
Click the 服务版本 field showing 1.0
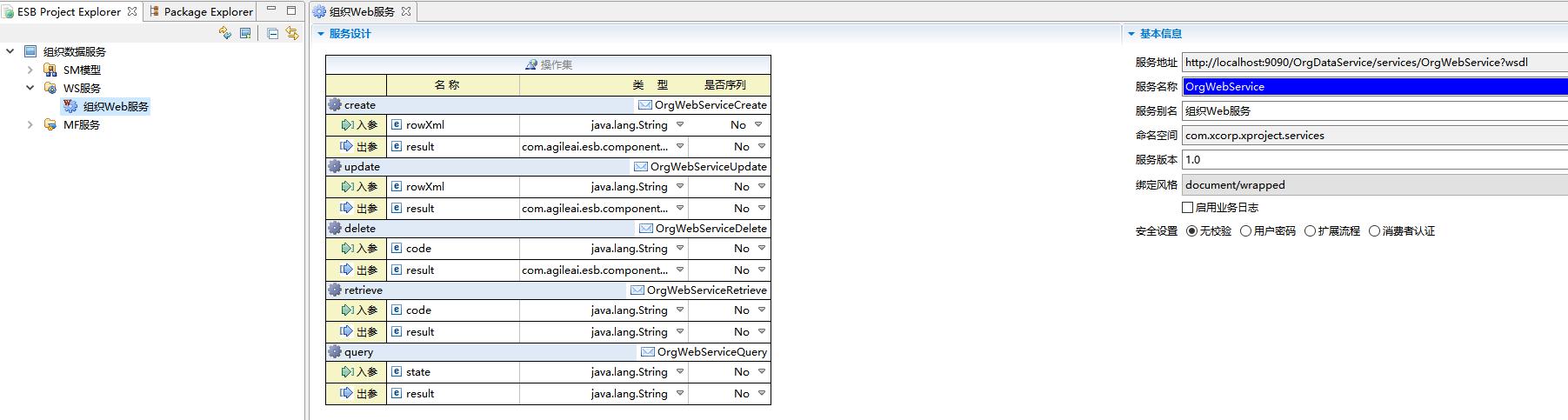1375,159
